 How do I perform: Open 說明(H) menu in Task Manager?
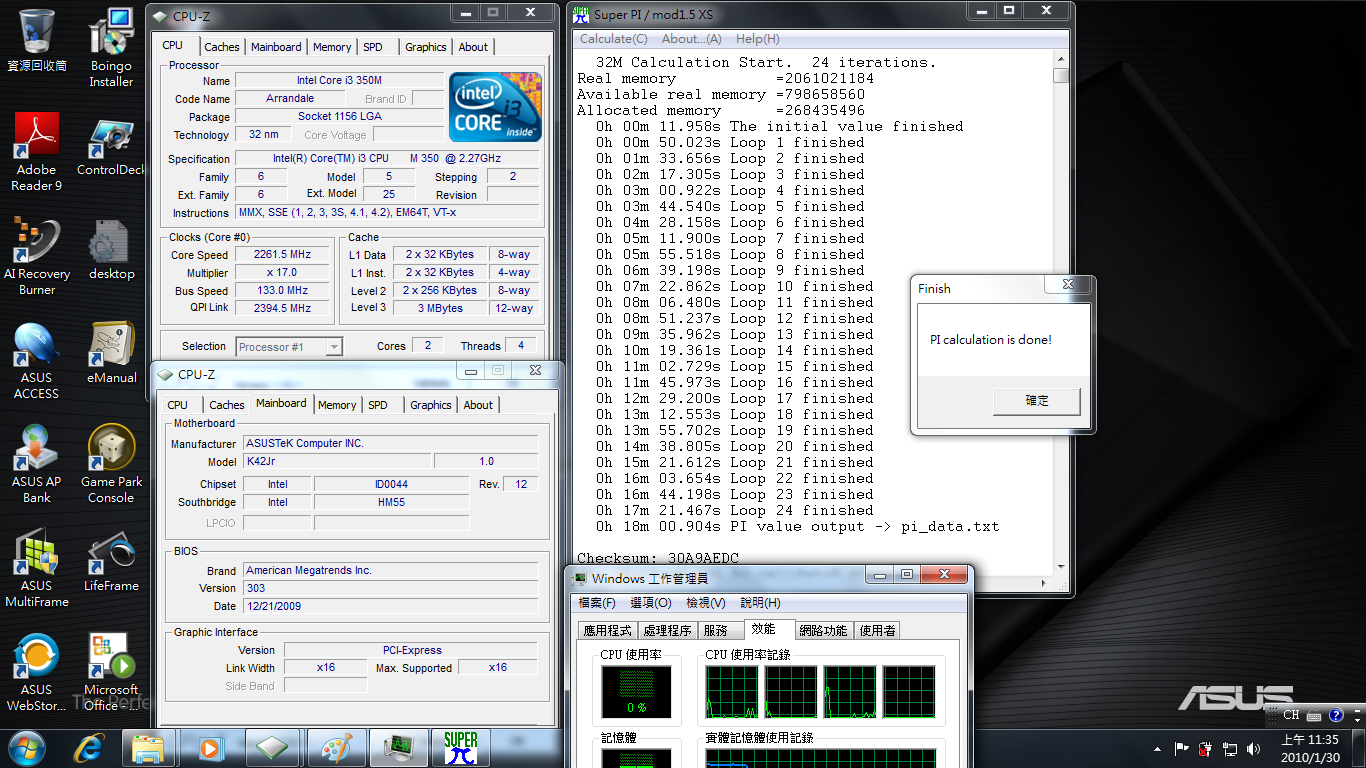(x=760, y=603)
